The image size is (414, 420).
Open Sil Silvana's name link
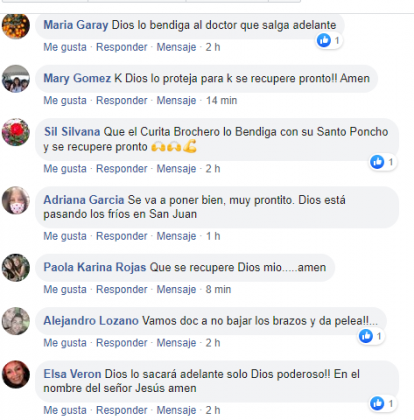coord(72,132)
